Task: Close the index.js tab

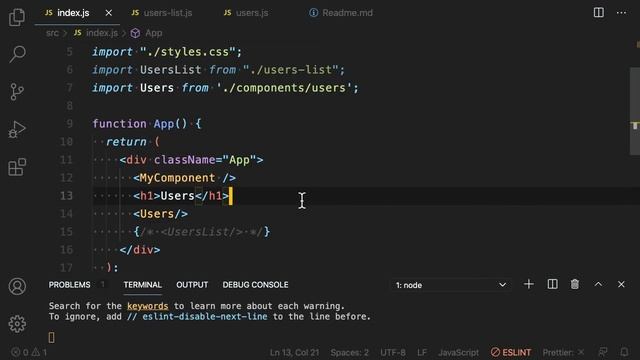Action: tap(109, 13)
